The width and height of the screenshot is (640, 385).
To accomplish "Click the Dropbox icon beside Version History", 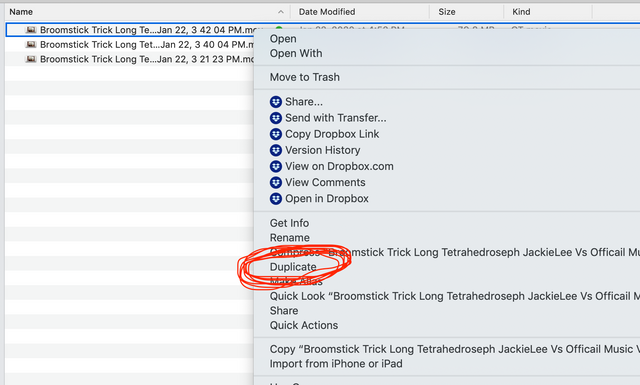I will (276, 150).
